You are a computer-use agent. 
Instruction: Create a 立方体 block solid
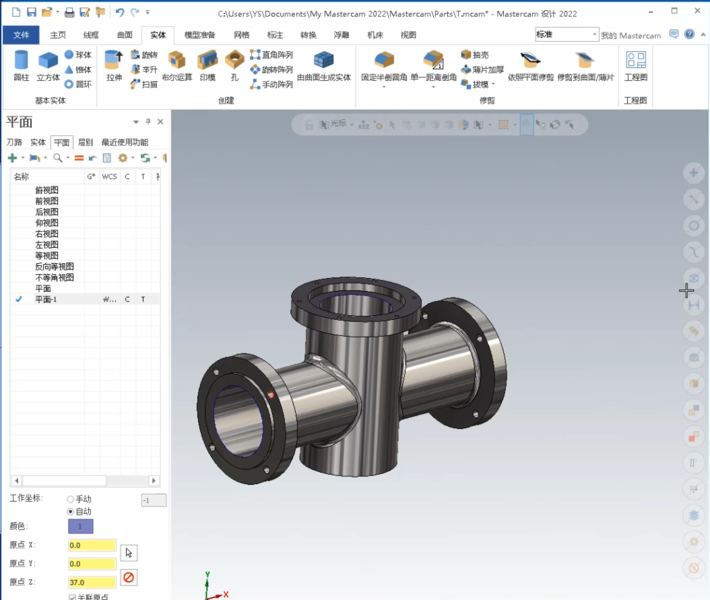(x=48, y=66)
